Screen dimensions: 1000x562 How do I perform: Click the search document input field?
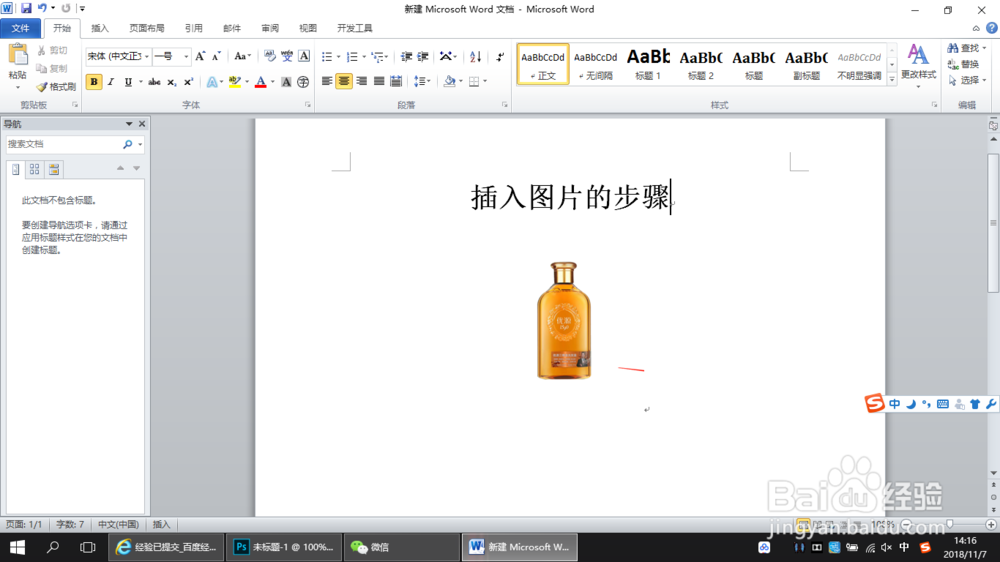click(64, 144)
